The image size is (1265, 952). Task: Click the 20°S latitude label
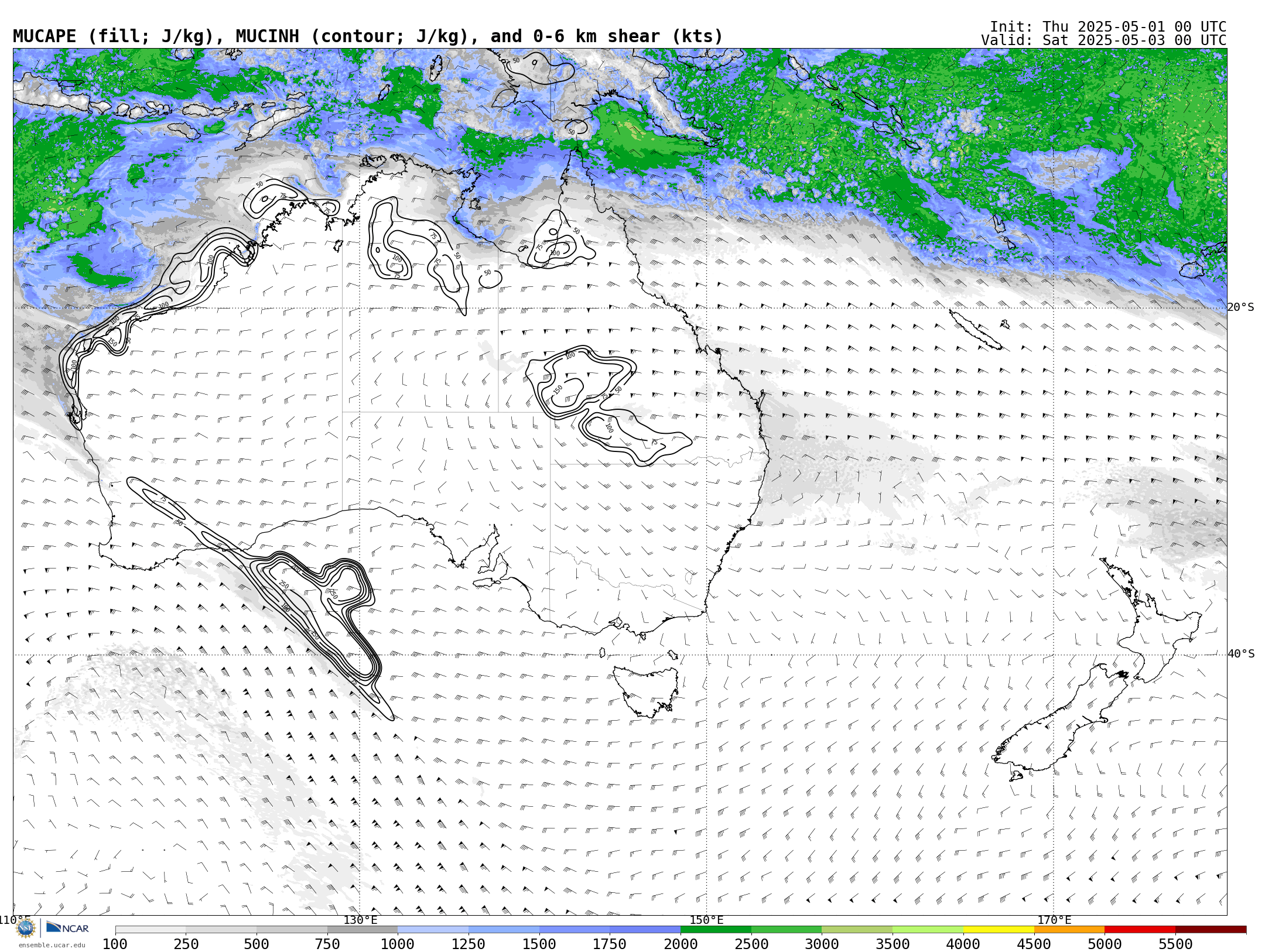coord(1240,307)
